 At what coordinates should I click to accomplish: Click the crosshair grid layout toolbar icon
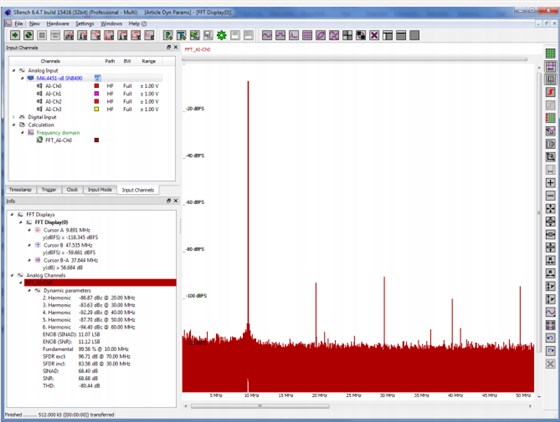pos(347,35)
